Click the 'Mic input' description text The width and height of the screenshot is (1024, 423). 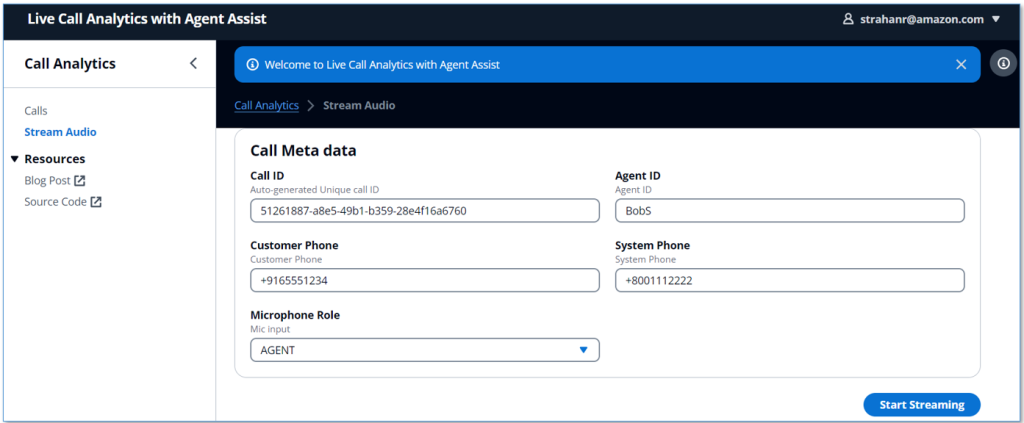pyautogui.click(x=270, y=329)
